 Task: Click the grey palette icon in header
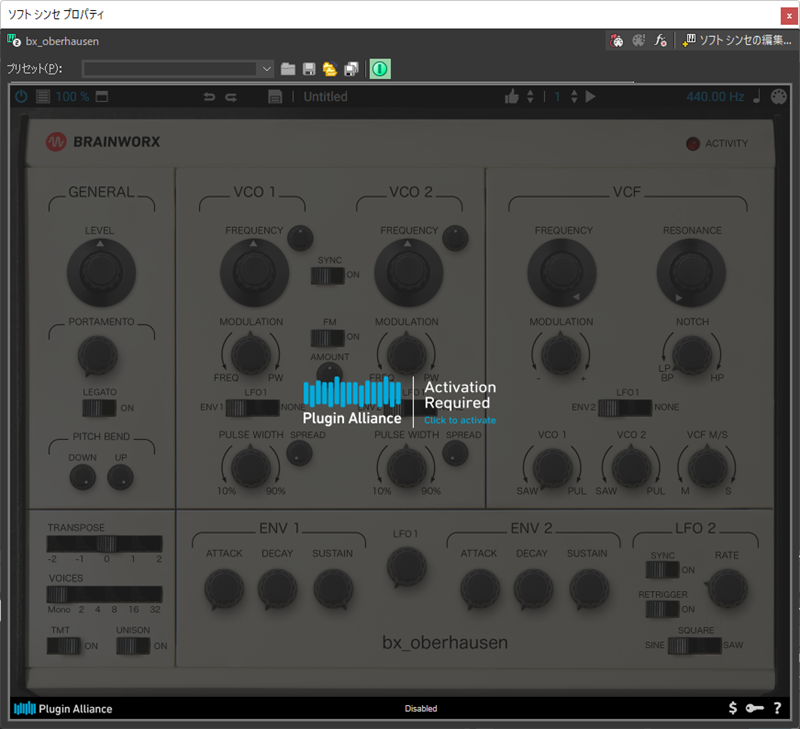[x=638, y=40]
